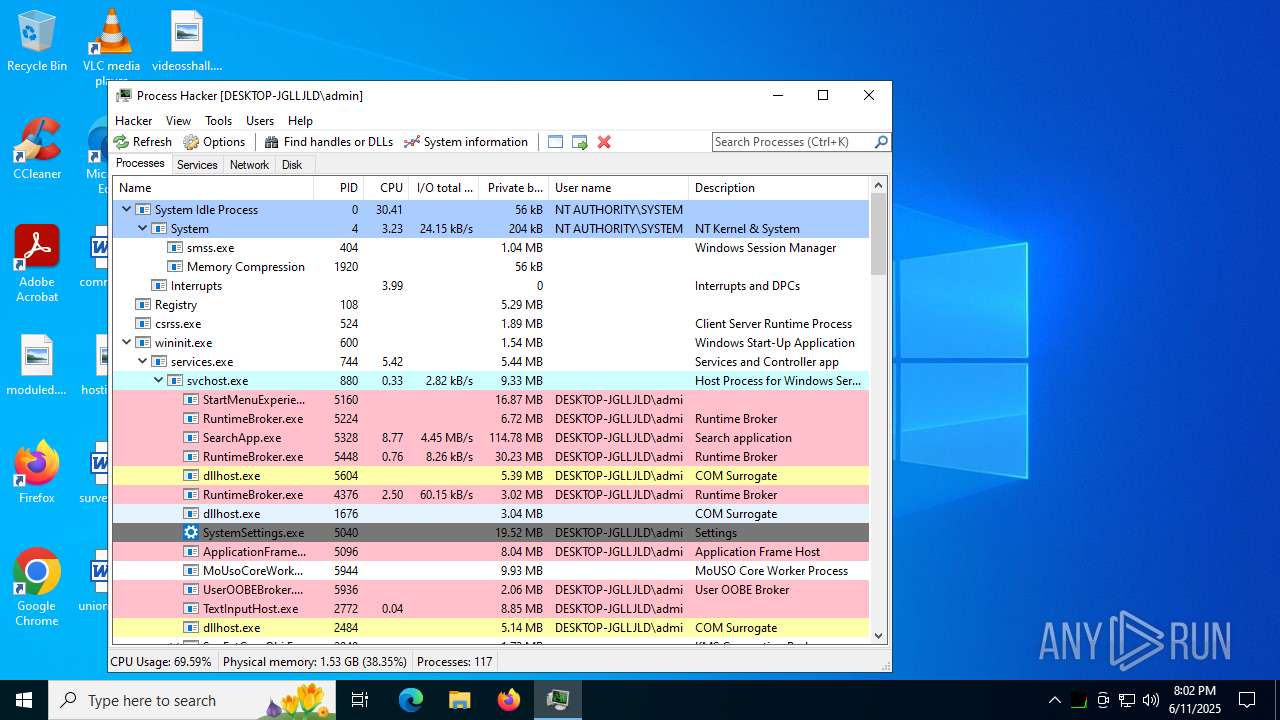Collapse the System Idle Process tree
This screenshot has width=1280, height=720.
click(x=126, y=210)
